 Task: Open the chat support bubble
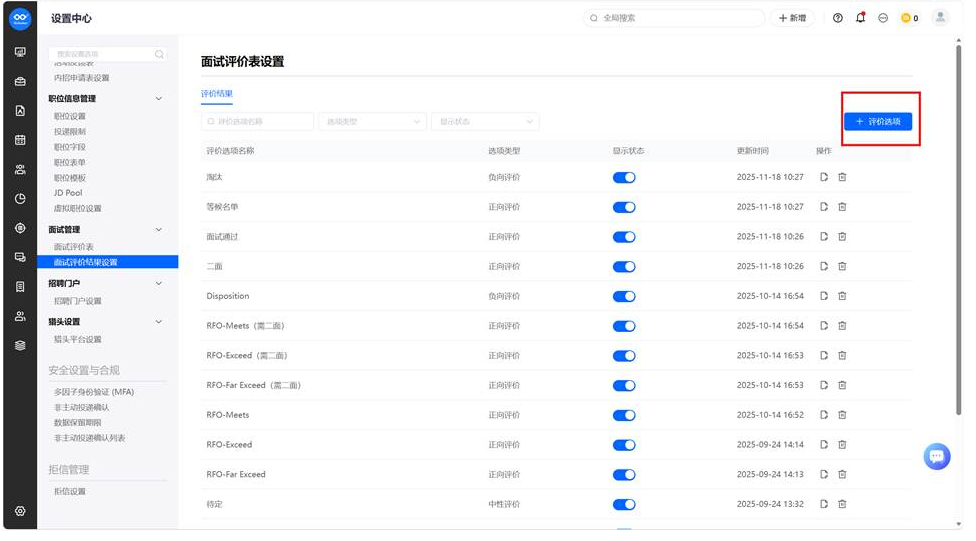(x=937, y=456)
